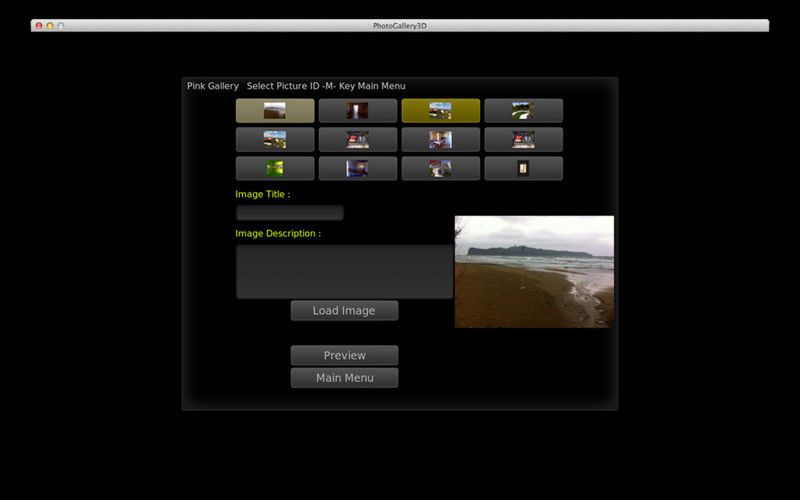Click inside the Image Description box
Image resolution: width=800 pixels, height=500 pixels.
pos(344,271)
